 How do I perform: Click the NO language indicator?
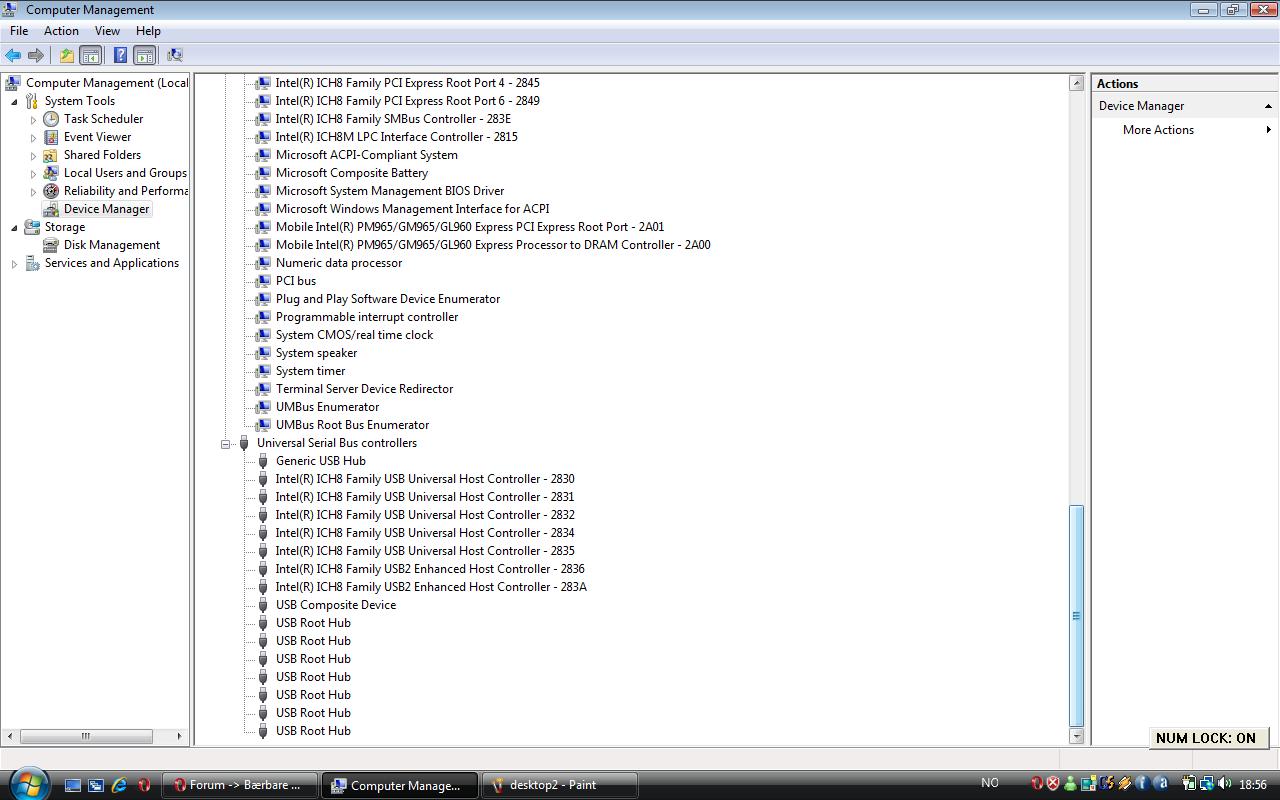(990, 784)
